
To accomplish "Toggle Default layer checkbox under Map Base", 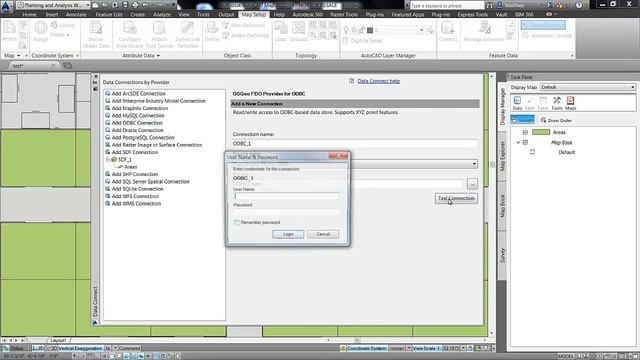I will (x=532, y=152).
